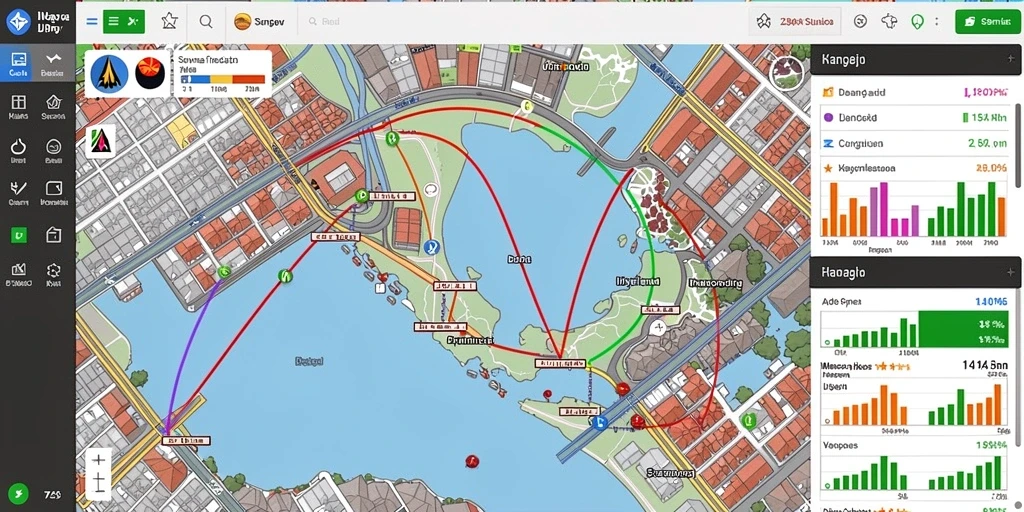Screen dimensions: 1024x512
Task: Toggle the green square sidebar button
Action: click(18, 234)
